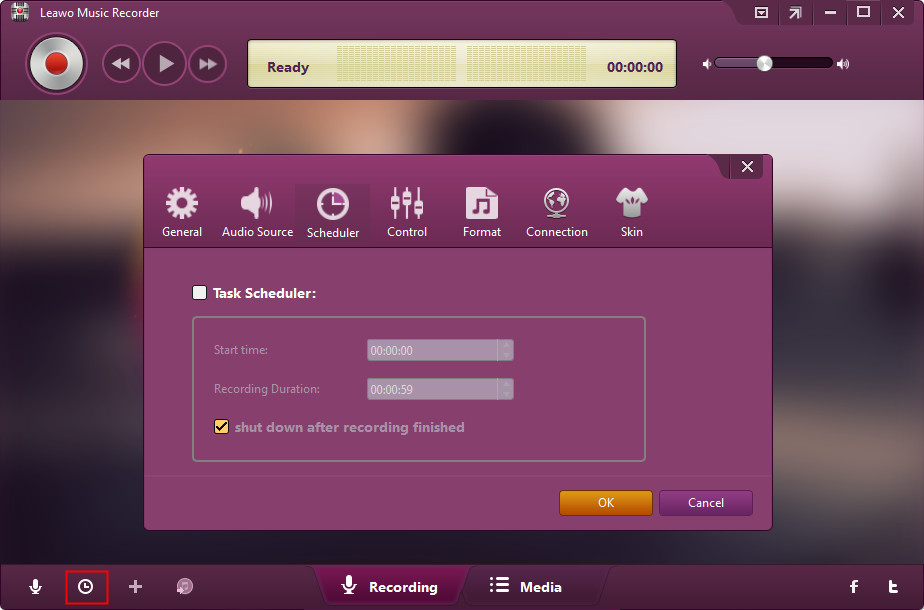
Task: Open the recording task scheduler clock icon
Action: pos(86,586)
